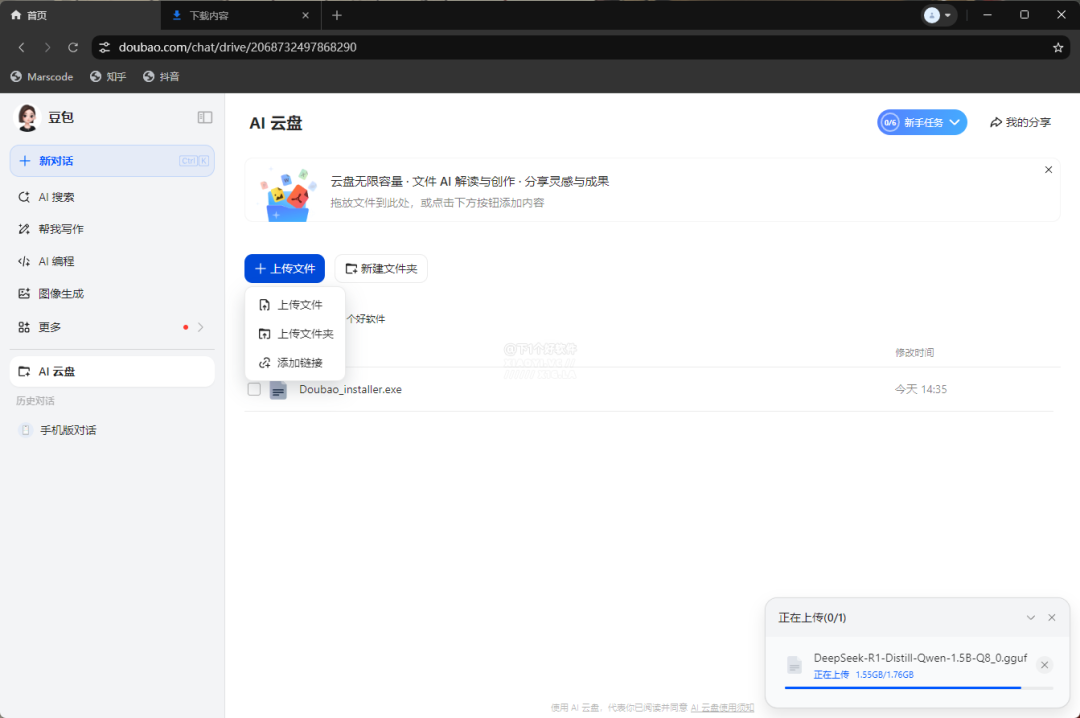Close the cloud drive promo banner
The image size is (1080, 718).
pyautogui.click(x=1048, y=170)
